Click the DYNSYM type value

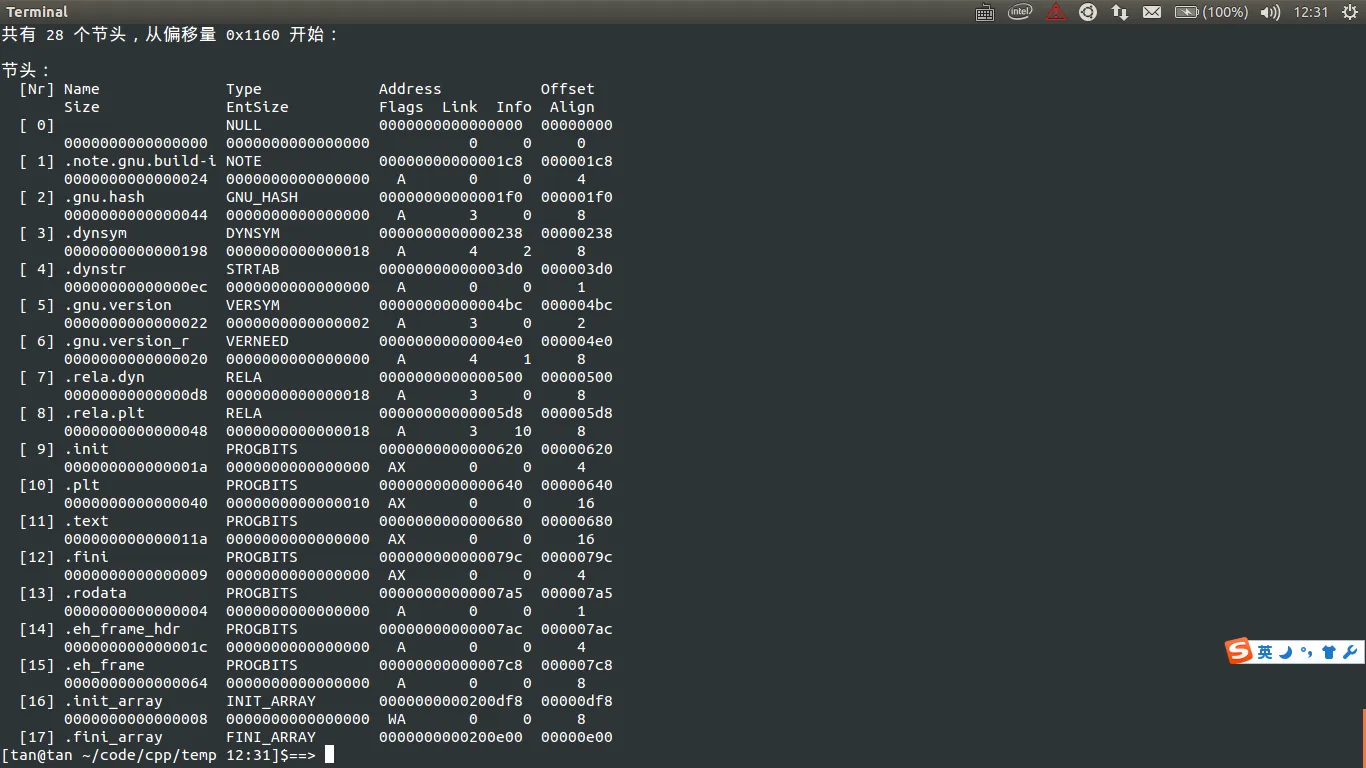[253, 233]
